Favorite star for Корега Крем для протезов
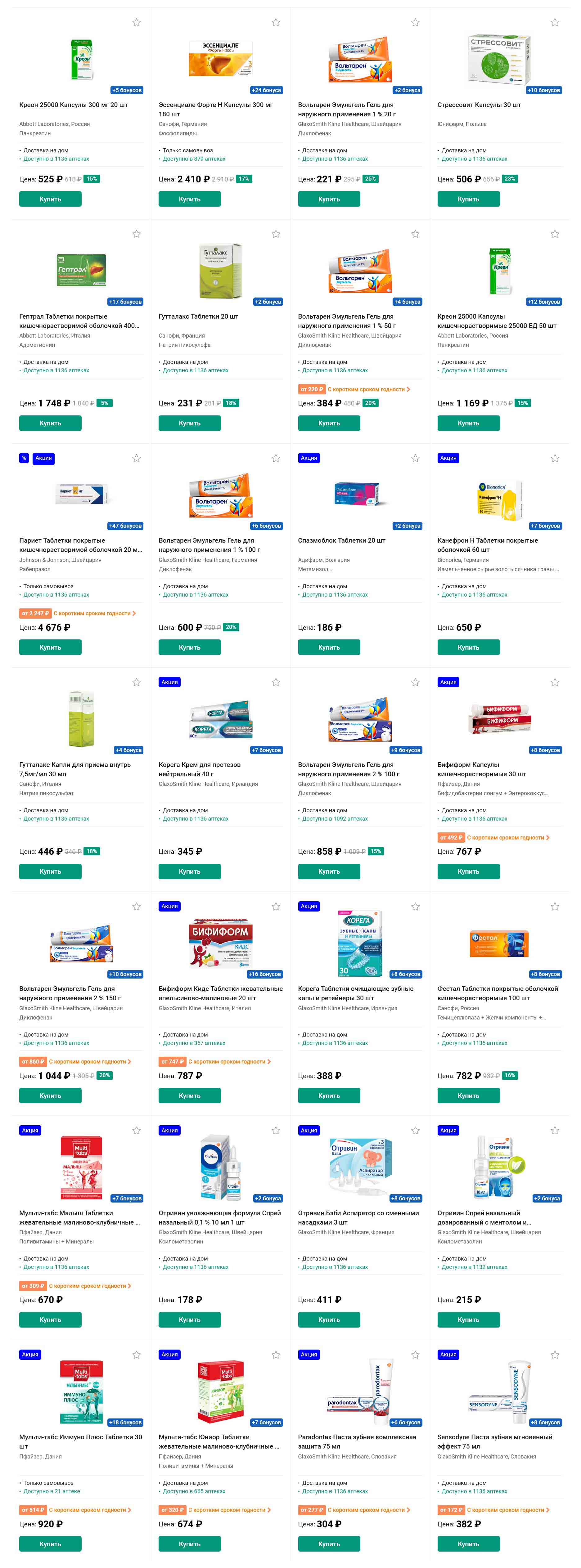 click(x=276, y=682)
